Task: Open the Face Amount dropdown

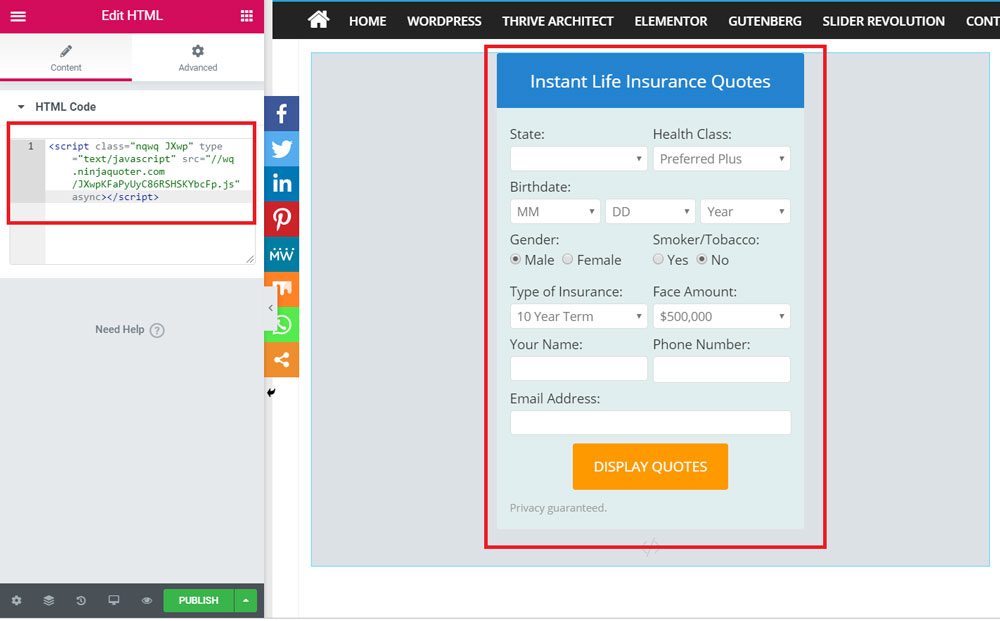Action: [721, 316]
